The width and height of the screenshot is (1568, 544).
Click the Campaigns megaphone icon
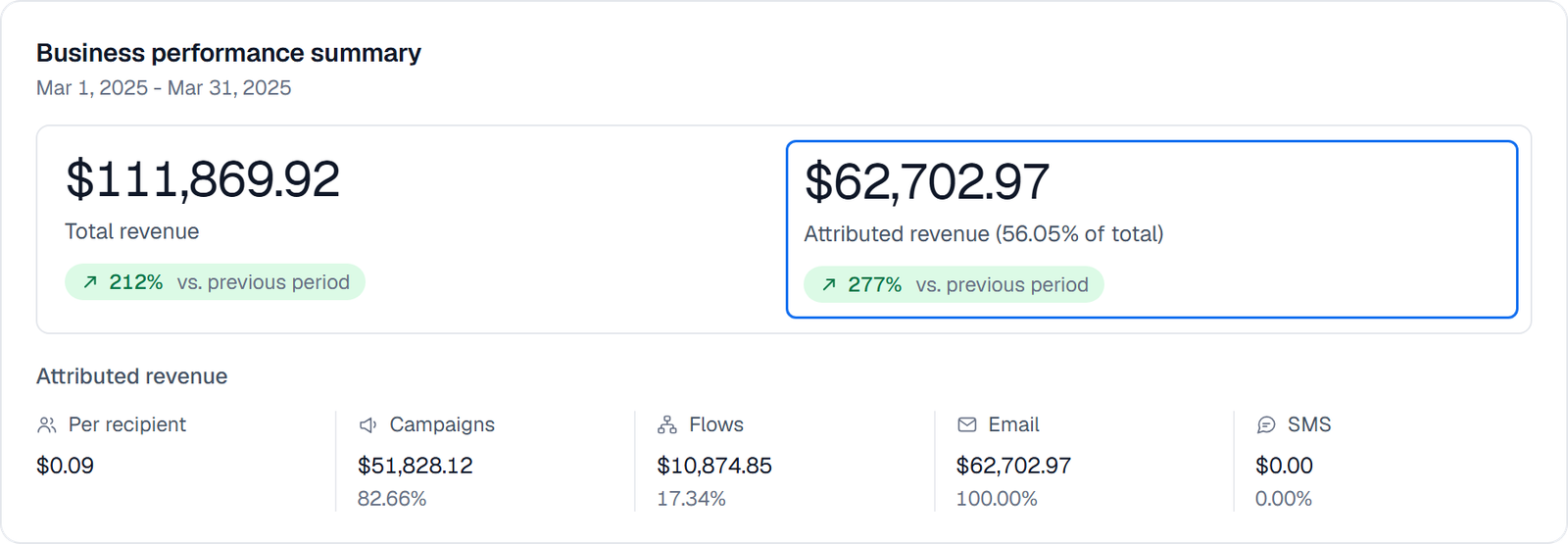367,424
